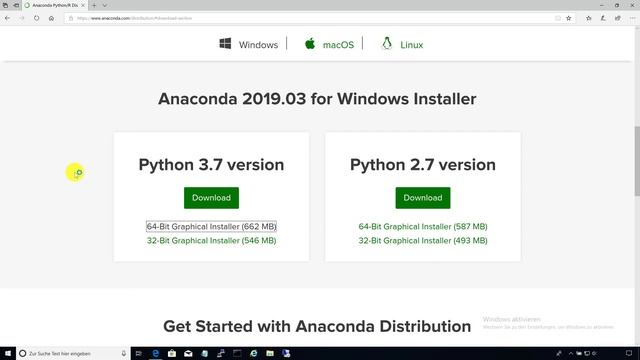Open 64-Bit Graphical Installer (662 MB) link
Screen dimensions: 640x360
point(211,227)
